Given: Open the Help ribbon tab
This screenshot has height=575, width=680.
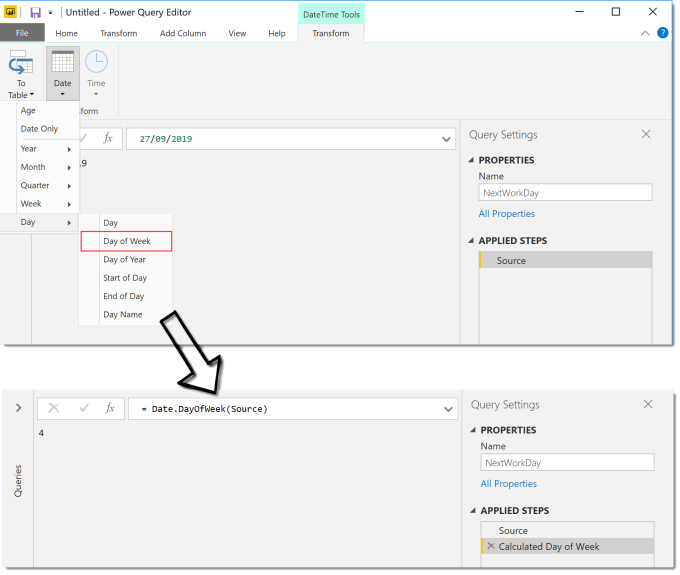Looking at the screenshot, I should tap(277, 33).
